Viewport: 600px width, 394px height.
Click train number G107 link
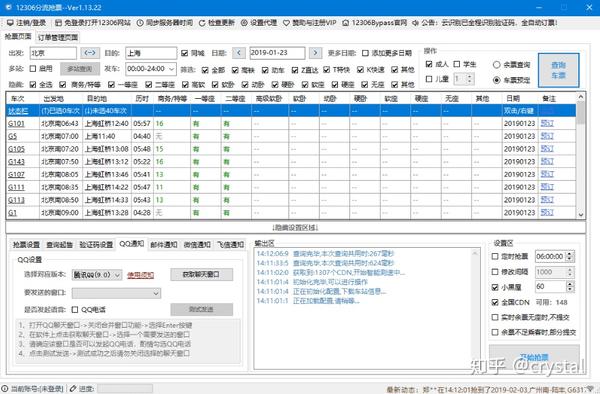(x=16, y=174)
